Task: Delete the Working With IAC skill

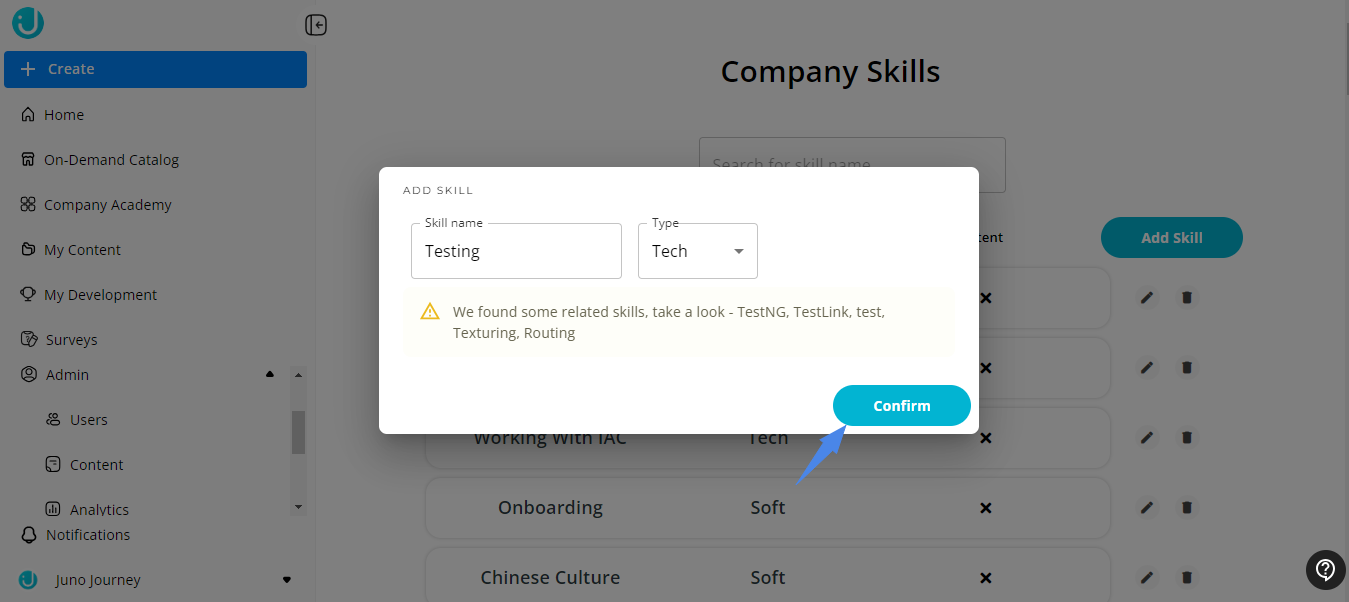Action: pos(1187,438)
